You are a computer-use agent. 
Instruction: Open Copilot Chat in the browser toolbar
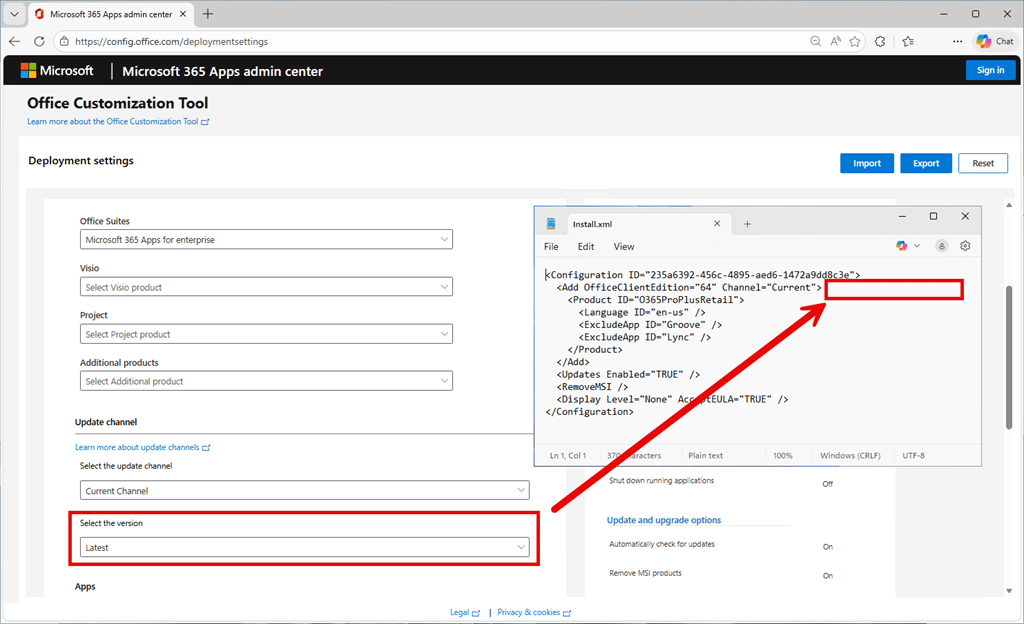996,41
